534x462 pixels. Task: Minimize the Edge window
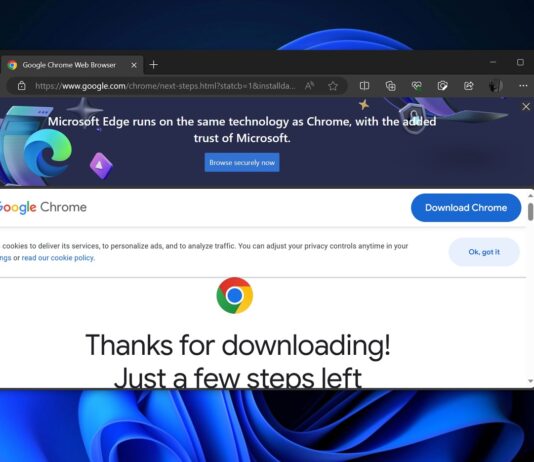click(x=493, y=62)
